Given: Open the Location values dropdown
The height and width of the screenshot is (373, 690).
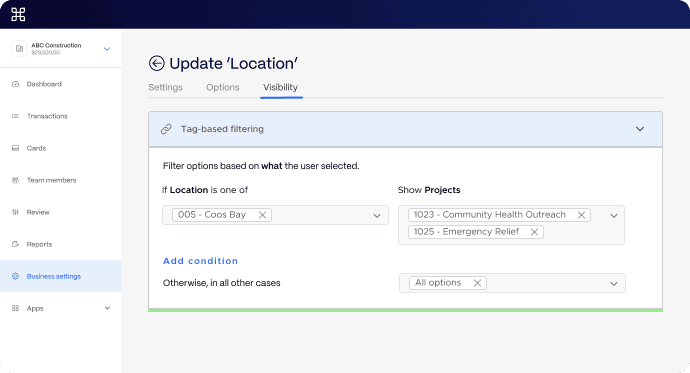Looking at the screenshot, I should point(377,216).
